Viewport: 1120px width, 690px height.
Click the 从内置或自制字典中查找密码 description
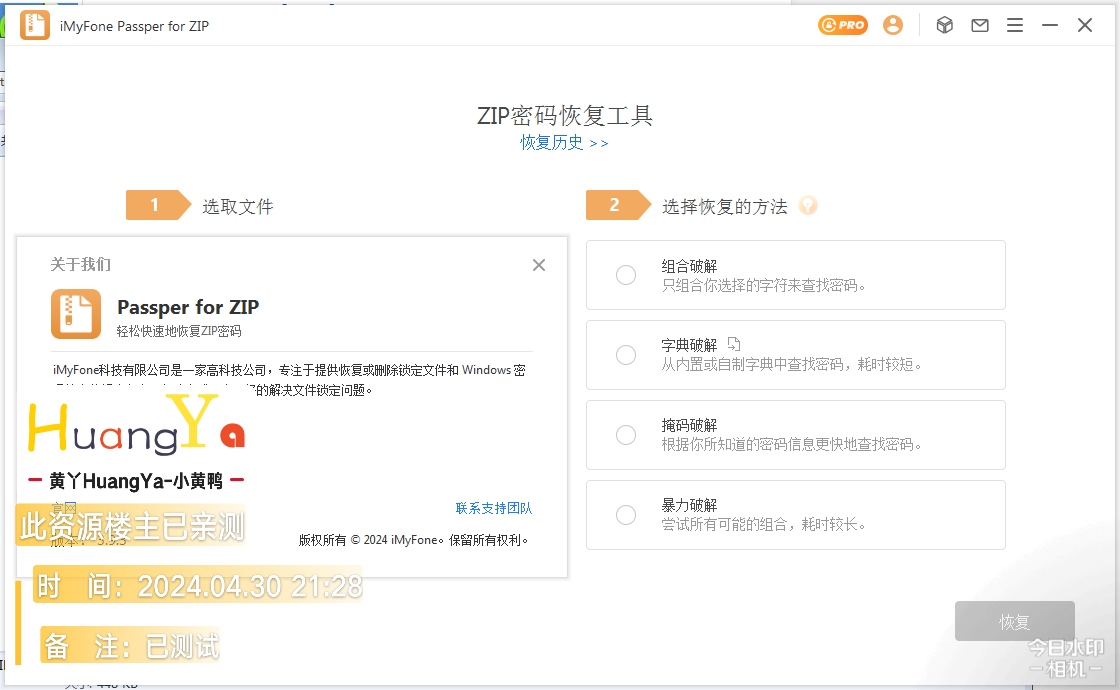791,364
